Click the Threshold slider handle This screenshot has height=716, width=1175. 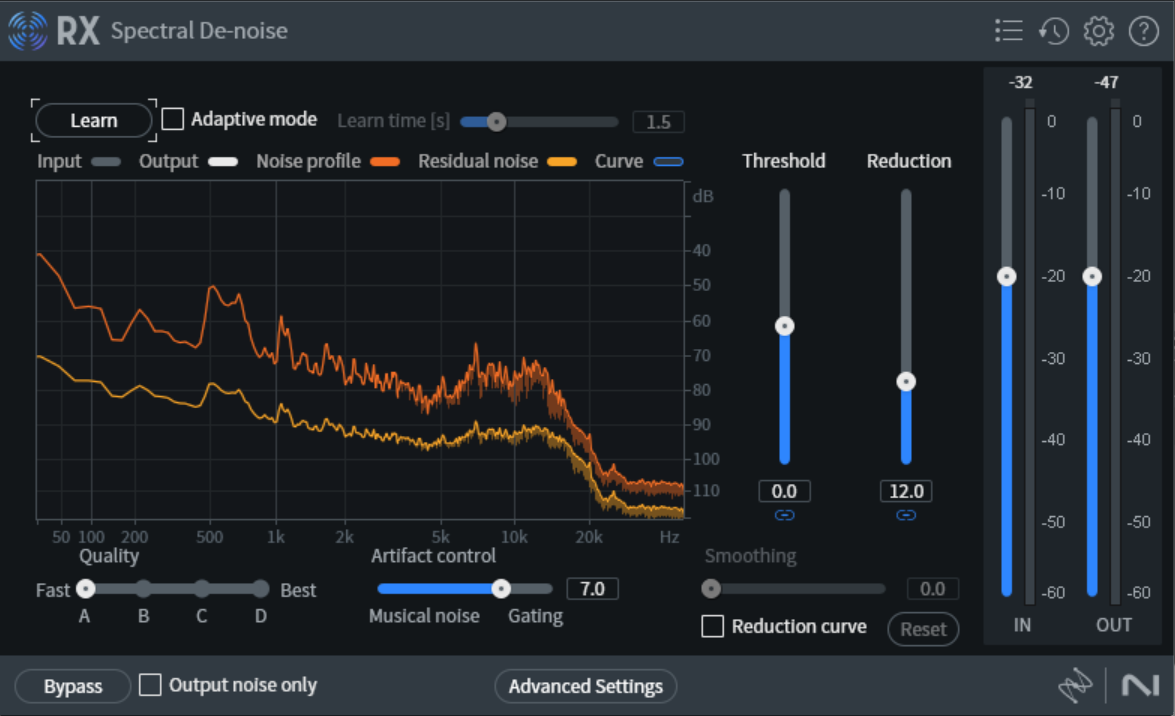[x=785, y=326]
